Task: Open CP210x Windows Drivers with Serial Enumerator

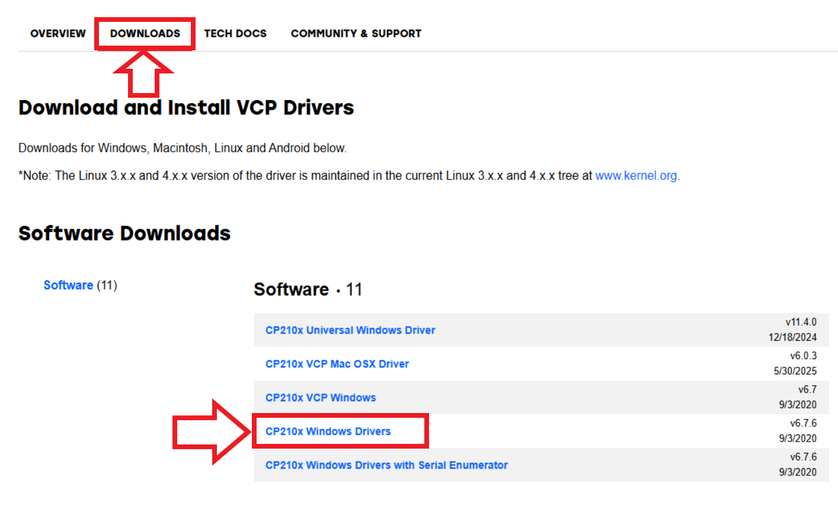Action: tap(386, 465)
